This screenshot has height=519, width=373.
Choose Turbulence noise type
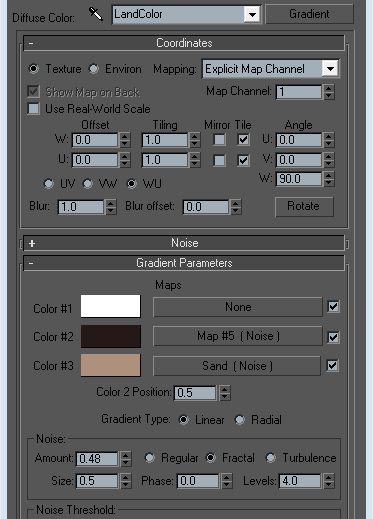point(271,458)
